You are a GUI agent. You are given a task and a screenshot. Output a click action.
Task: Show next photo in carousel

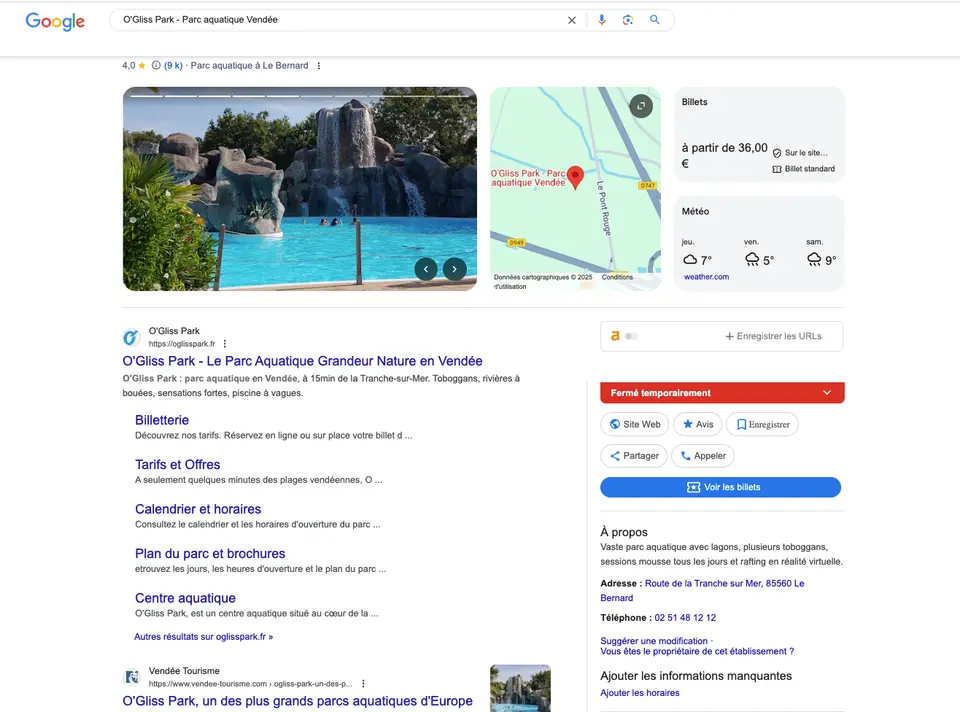[454, 269]
